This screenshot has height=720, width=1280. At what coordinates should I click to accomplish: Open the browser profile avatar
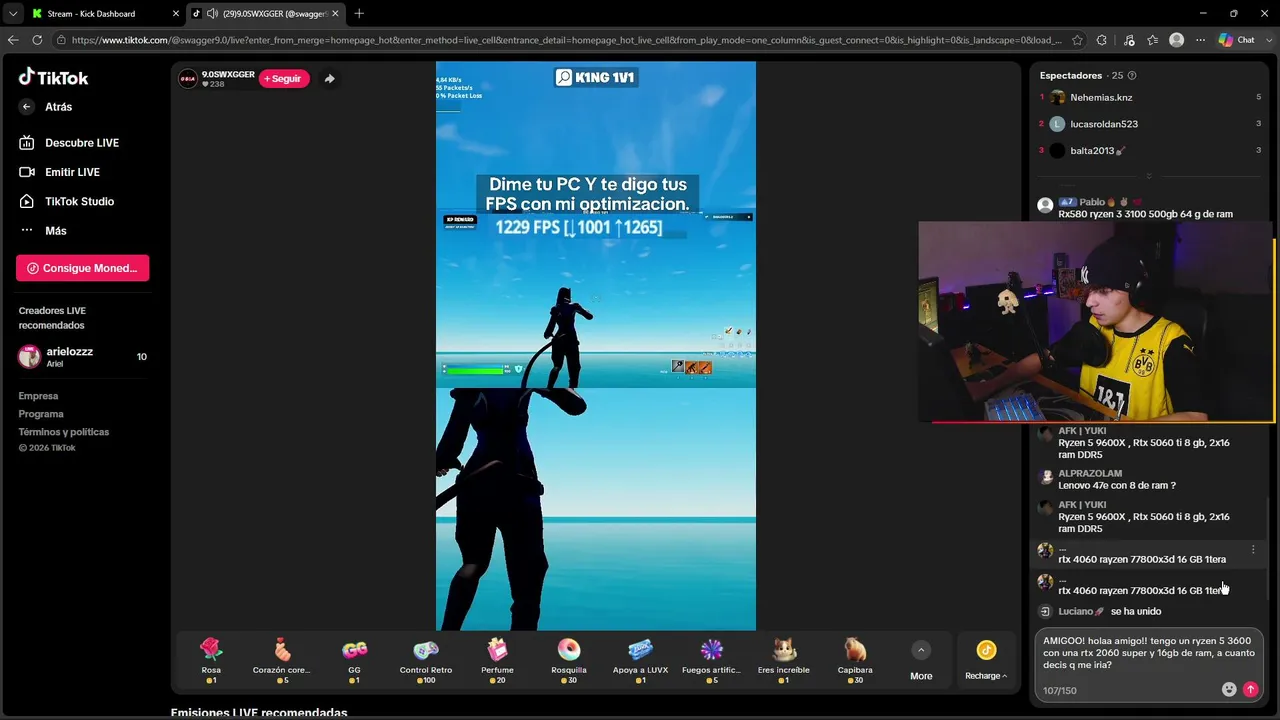pyautogui.click(x=1177, y=40)
